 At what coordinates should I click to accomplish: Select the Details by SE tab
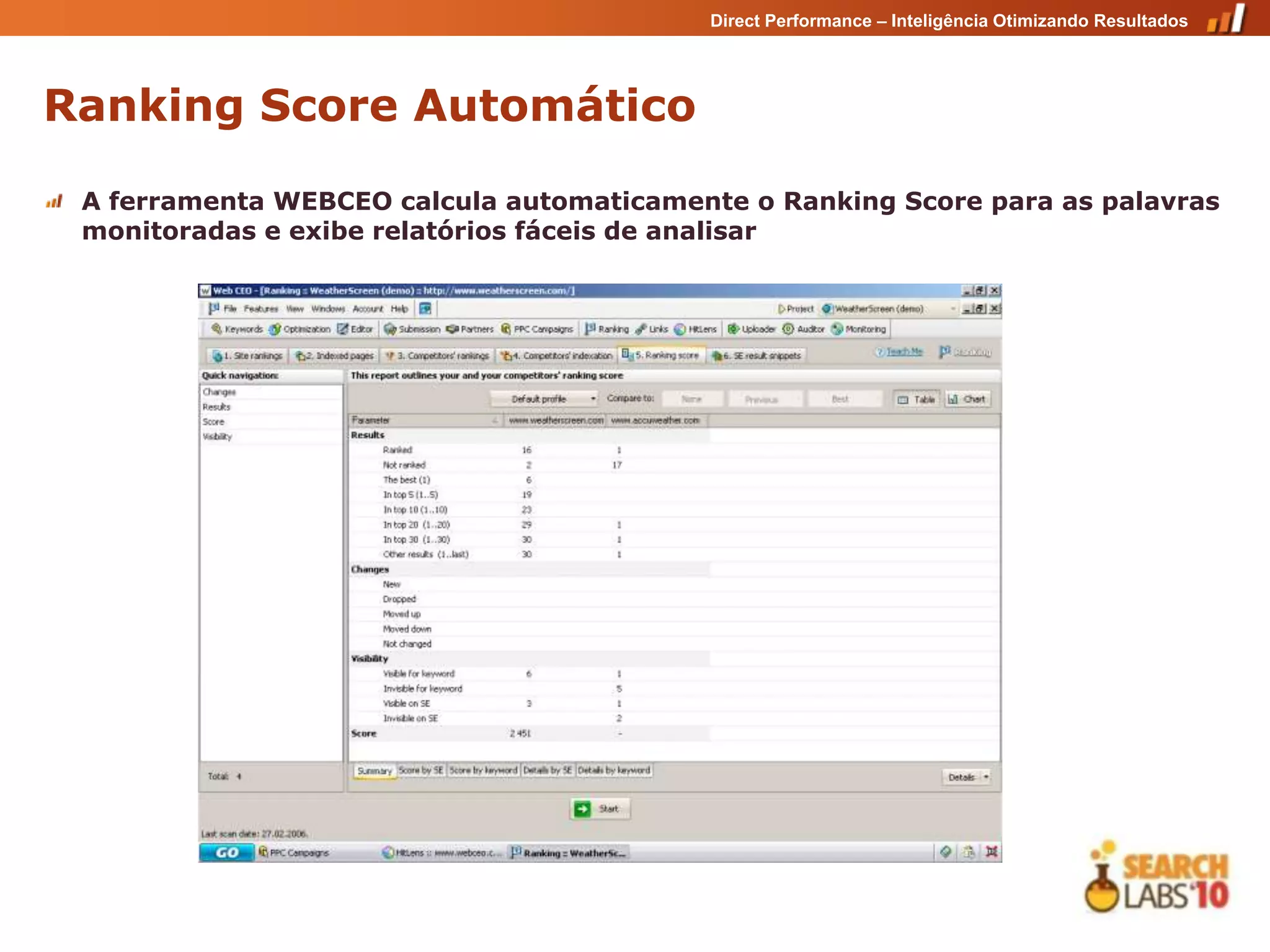click(548, 770)
